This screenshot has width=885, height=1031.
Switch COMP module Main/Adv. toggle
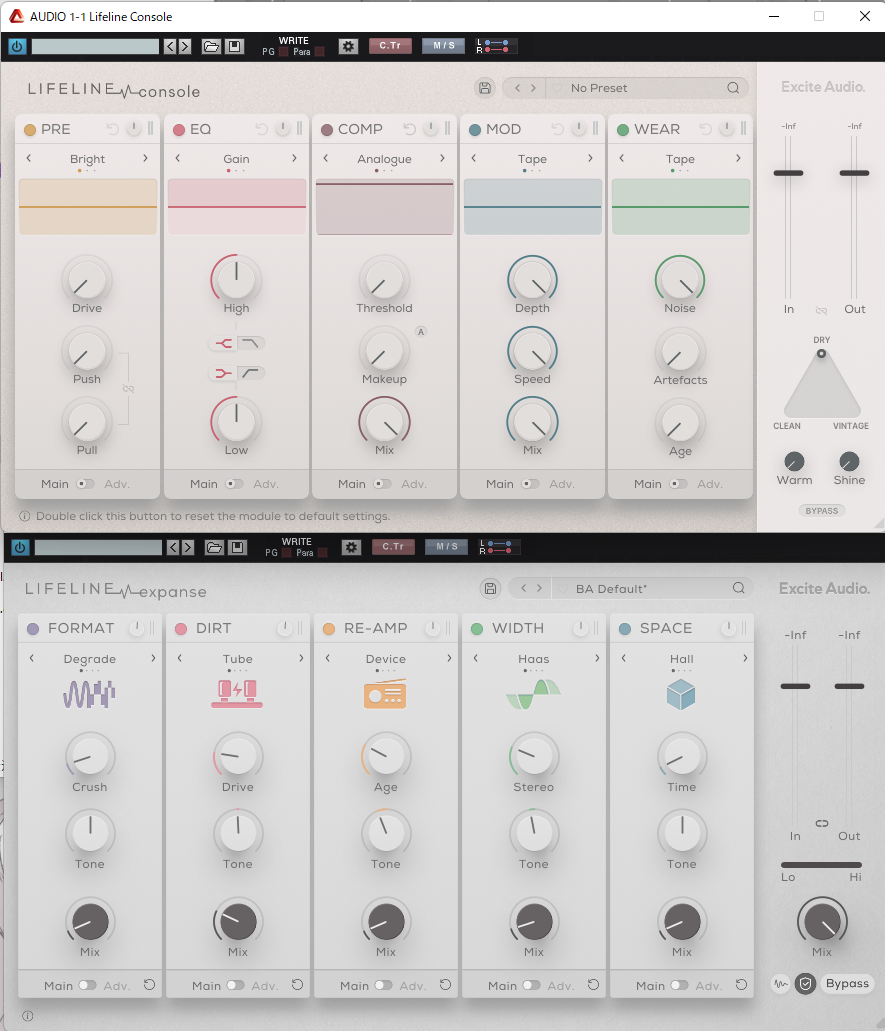(383, 484)
